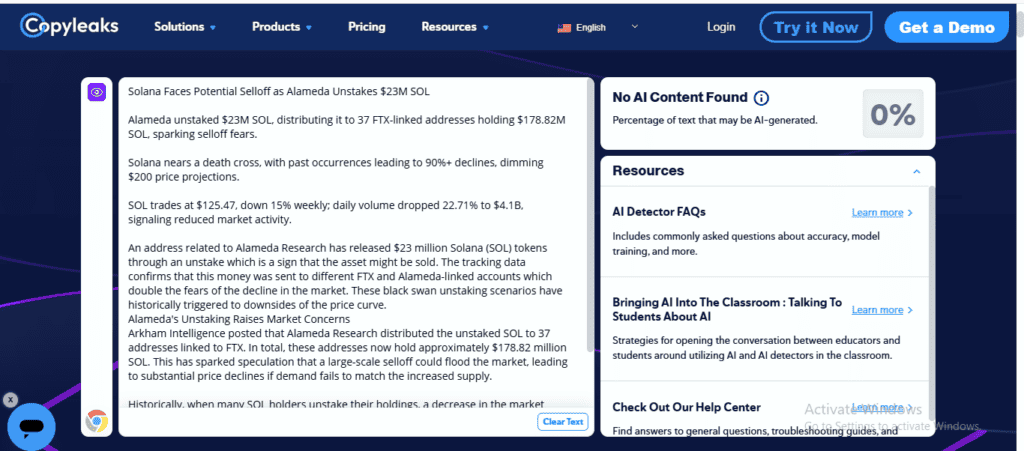Click 'Check Out Our Help Center' title
Screen dimensions: 1024x451
pos(686,407)
